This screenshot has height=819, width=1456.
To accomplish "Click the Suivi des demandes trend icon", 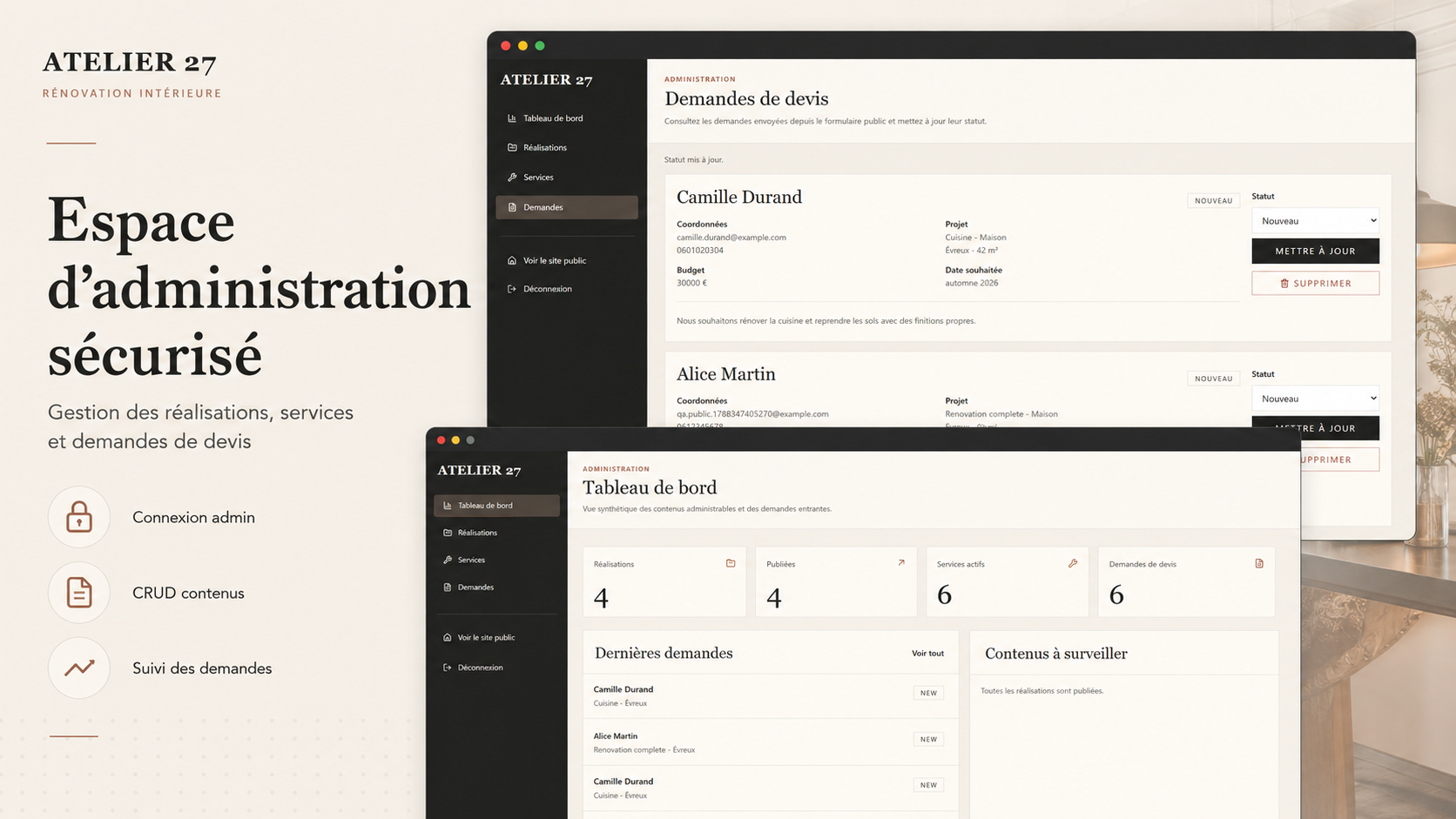I will click(x=79, y=668).
